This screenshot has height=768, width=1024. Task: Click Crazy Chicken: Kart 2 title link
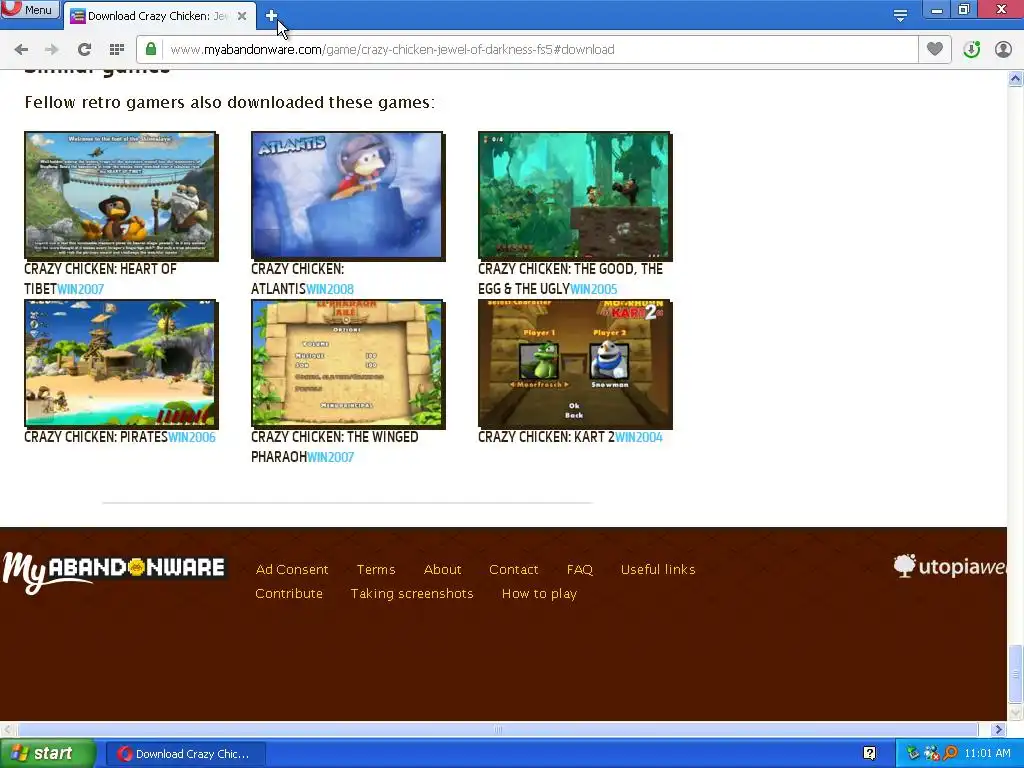(x=546, y=438)
